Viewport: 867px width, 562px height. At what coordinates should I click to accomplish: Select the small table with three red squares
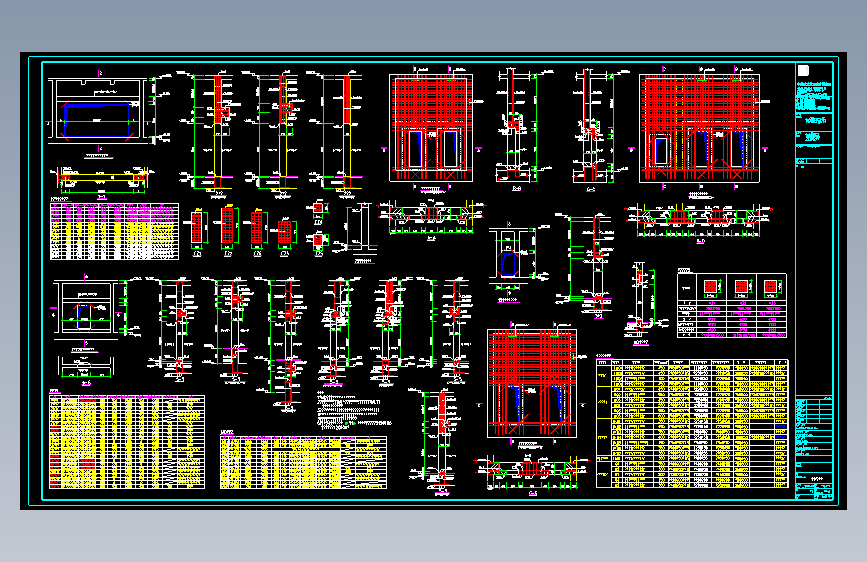732,305
